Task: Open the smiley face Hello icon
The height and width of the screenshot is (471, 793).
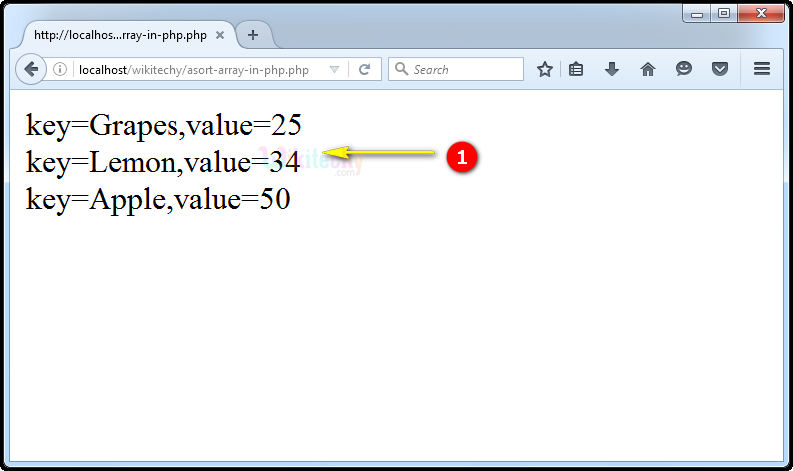Action: (x=684, y=69)
